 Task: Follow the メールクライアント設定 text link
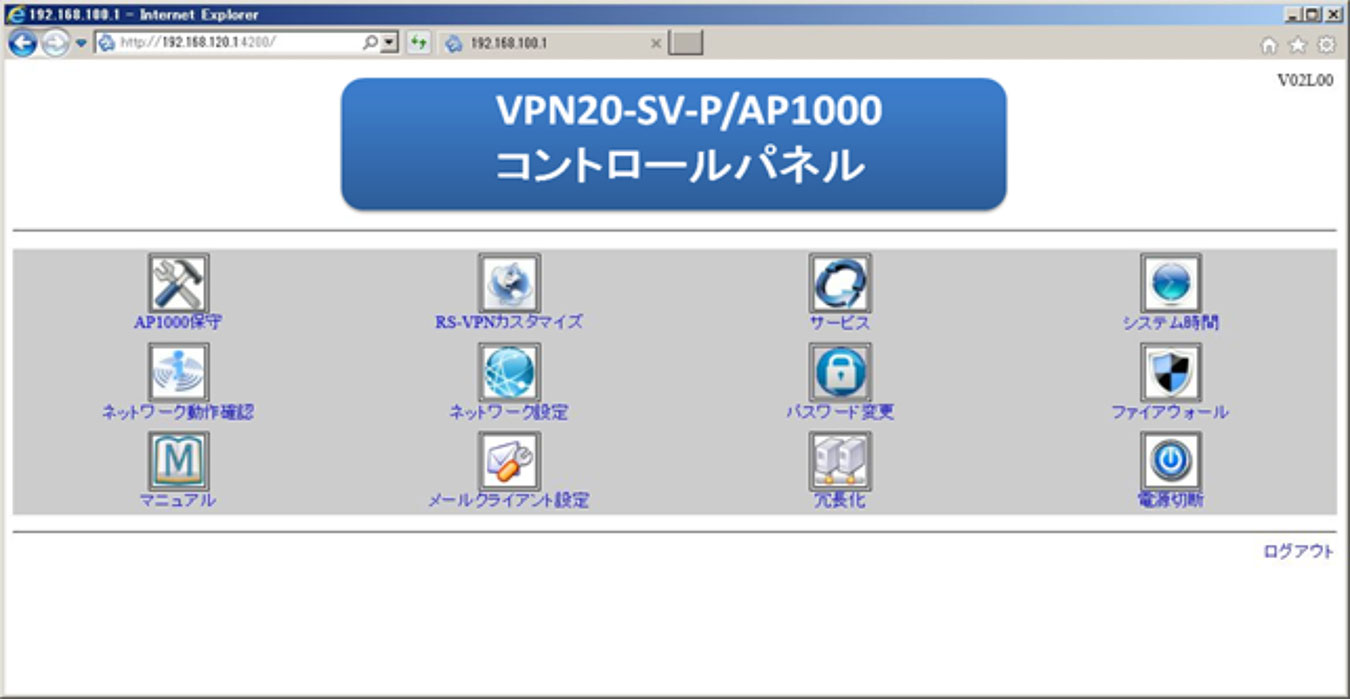[509, 500]
